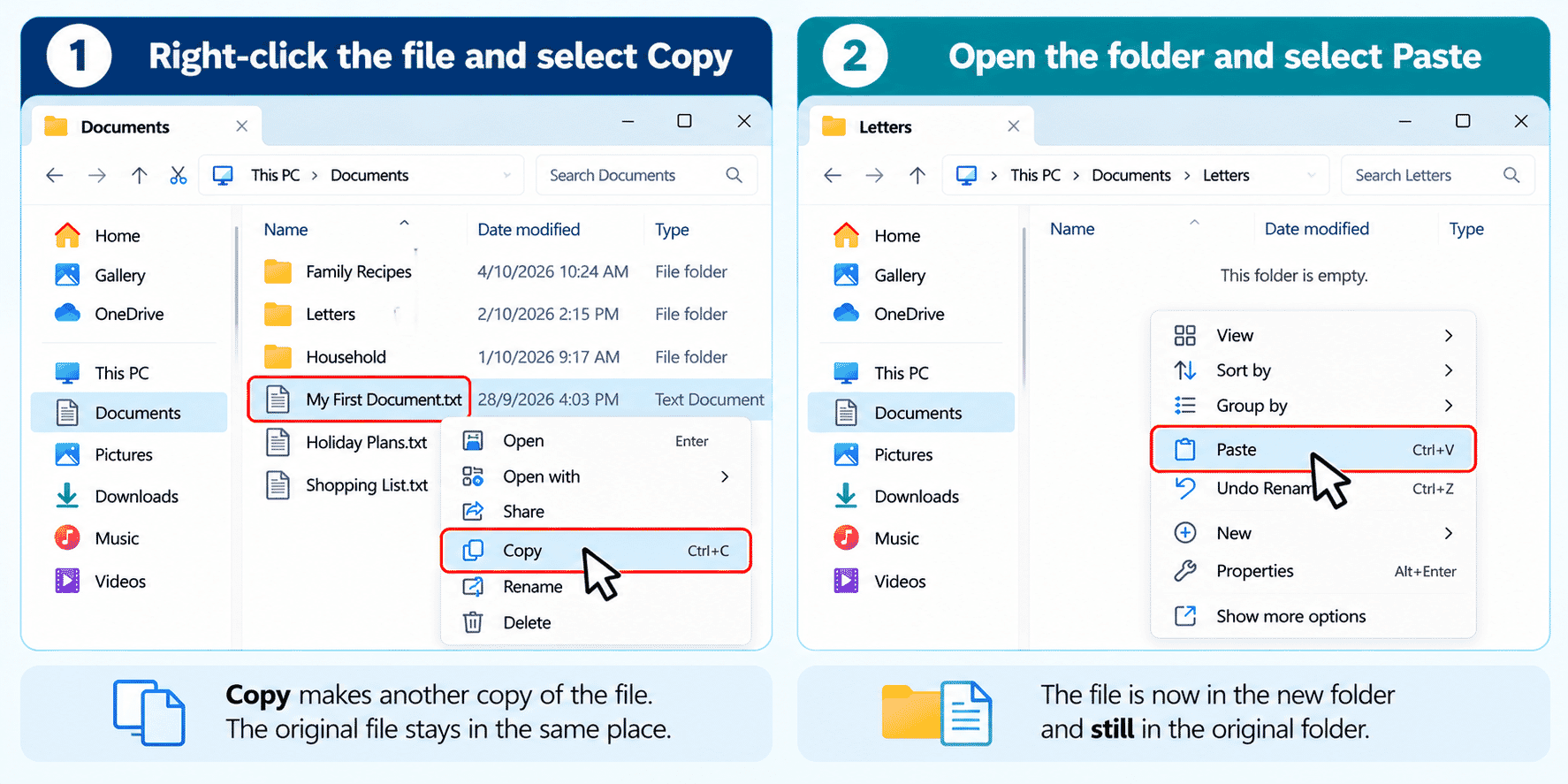The height and width of the screenshot is (784, 1568).
Task: Choose Share from the file context menu
Action: (x=596, y=511)
